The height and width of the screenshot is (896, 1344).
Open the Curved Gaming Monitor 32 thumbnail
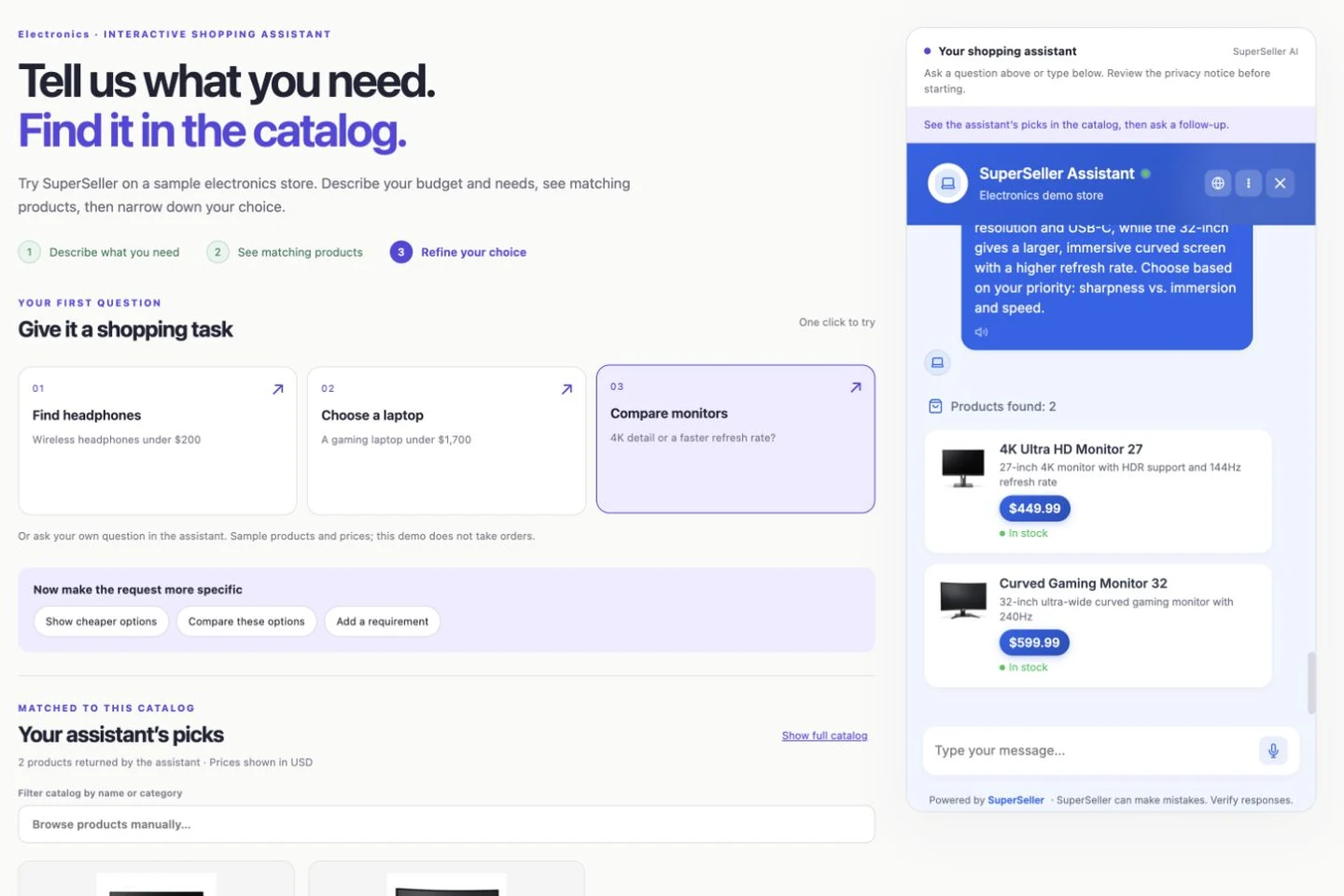point(963,600)
